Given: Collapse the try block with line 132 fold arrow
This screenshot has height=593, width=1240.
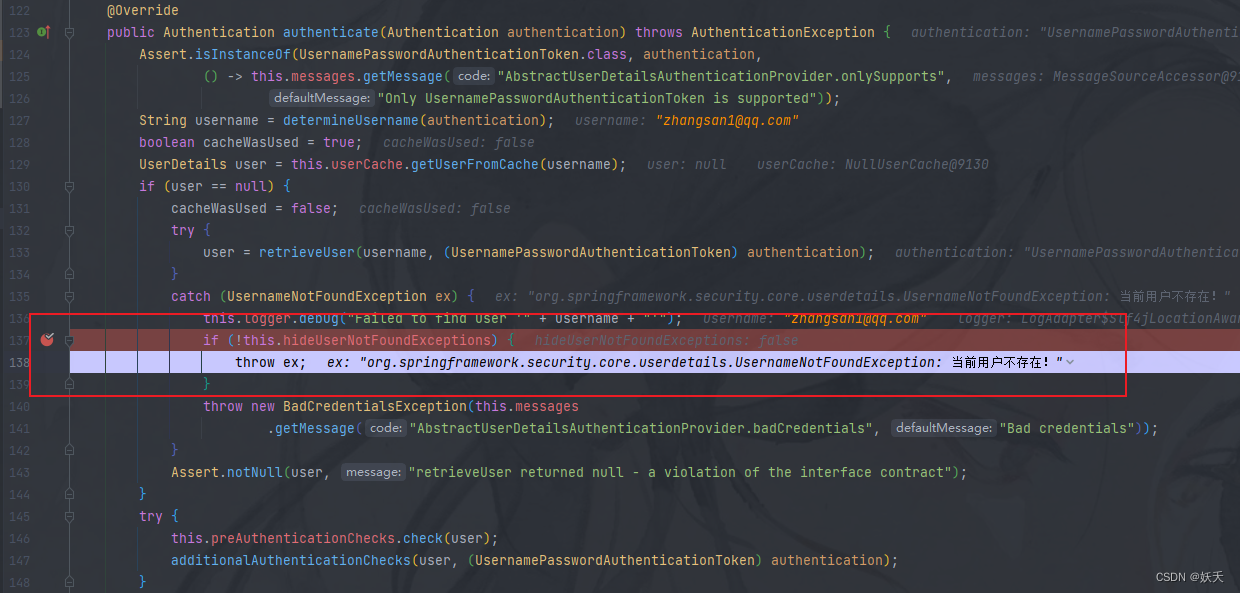Looking at the screenshot, I should click(68, 230).
